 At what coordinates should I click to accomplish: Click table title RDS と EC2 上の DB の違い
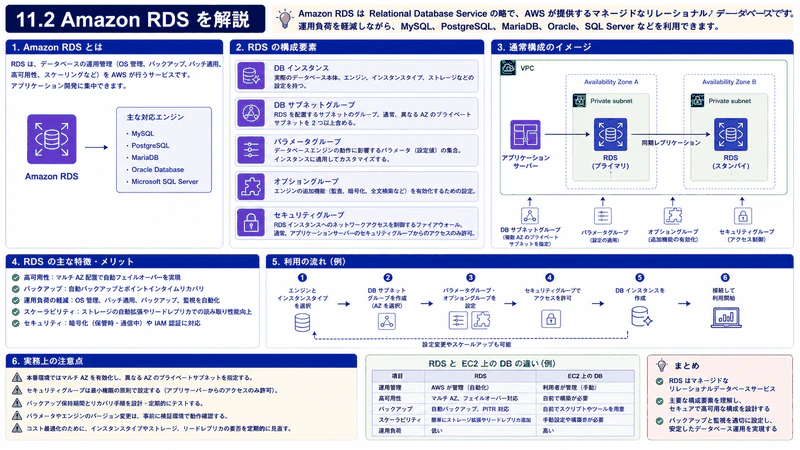coord(492,363)
